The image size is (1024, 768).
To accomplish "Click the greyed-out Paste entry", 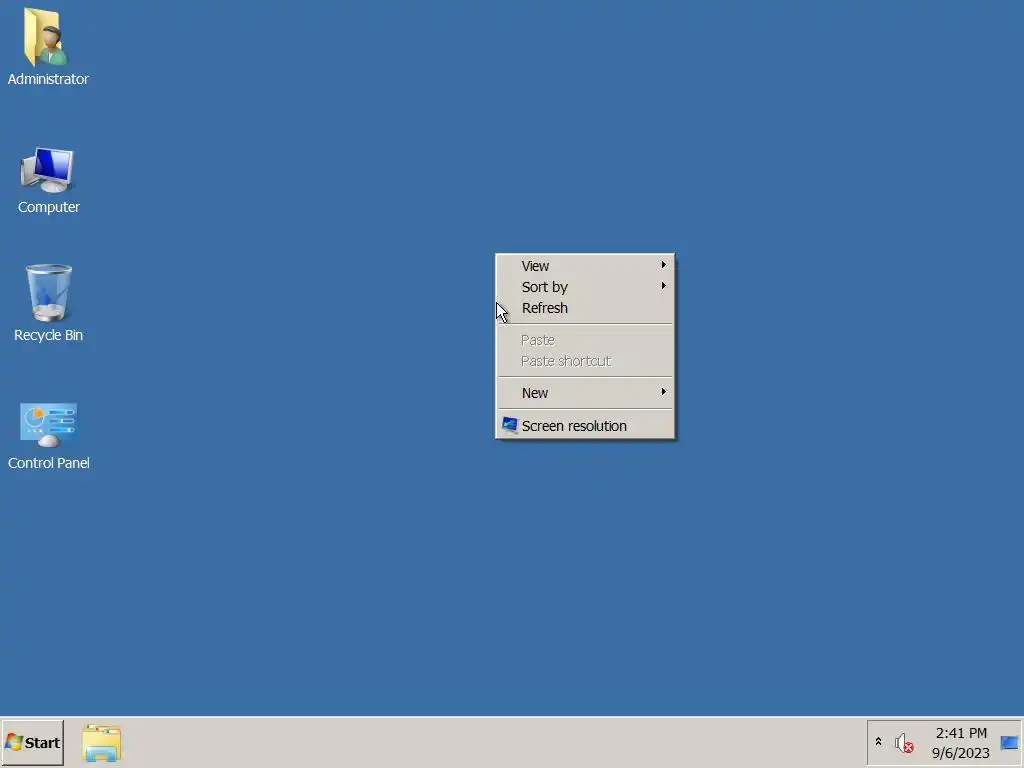I will (x=585, y=340).
